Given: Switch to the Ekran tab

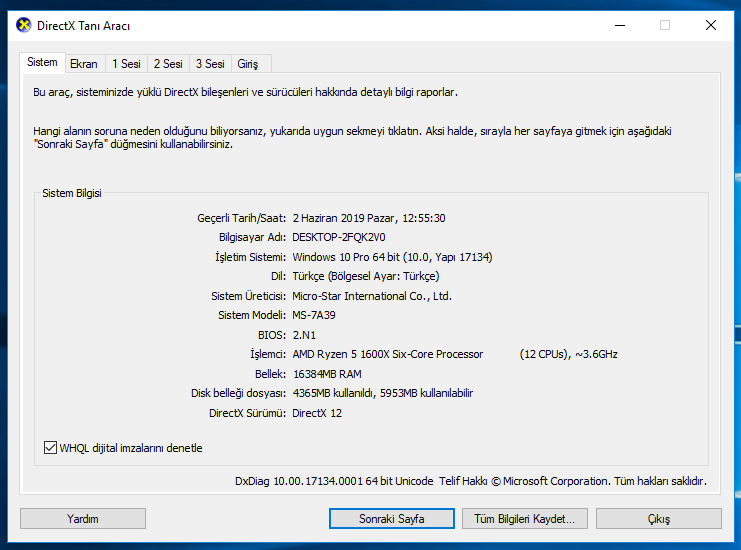Looking at the screenshot, I should 84,64.
